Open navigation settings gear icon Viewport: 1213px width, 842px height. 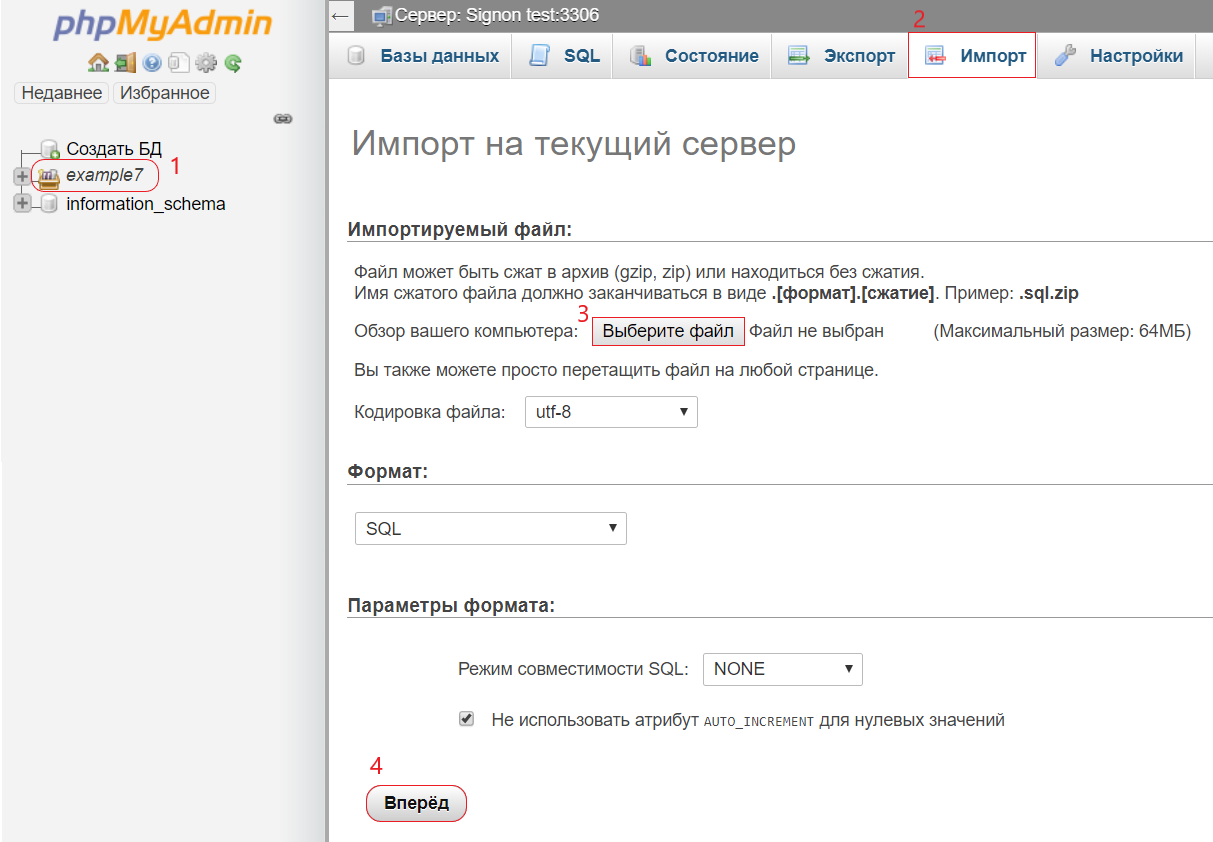206,63
